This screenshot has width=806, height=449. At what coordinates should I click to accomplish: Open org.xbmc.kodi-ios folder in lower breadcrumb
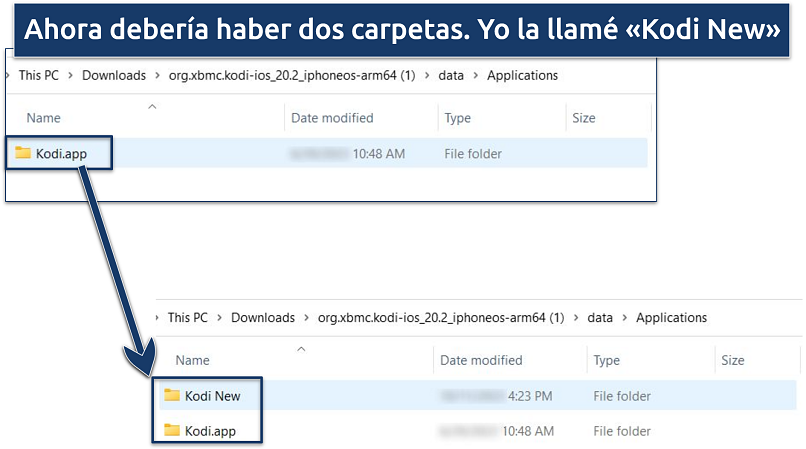[441, 317]
